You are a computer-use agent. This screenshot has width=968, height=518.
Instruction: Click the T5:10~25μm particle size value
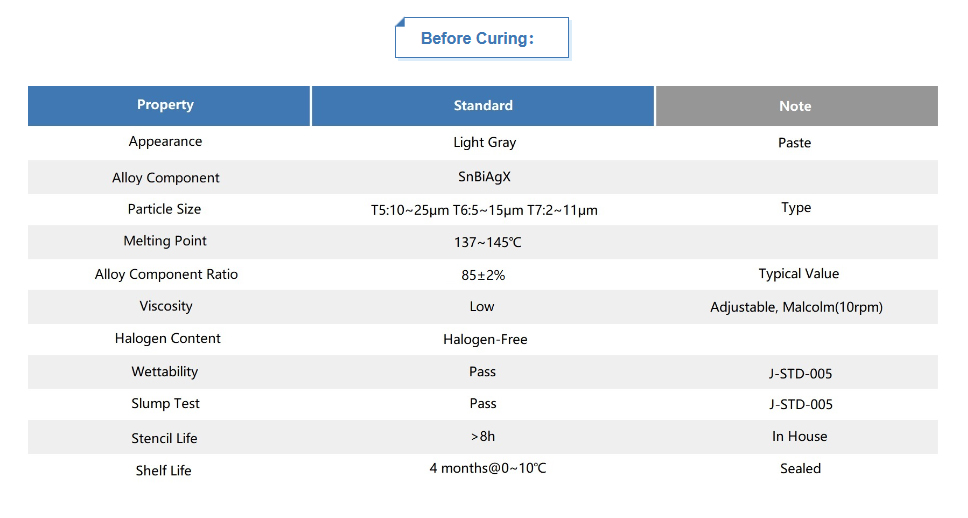coord(411,211)
